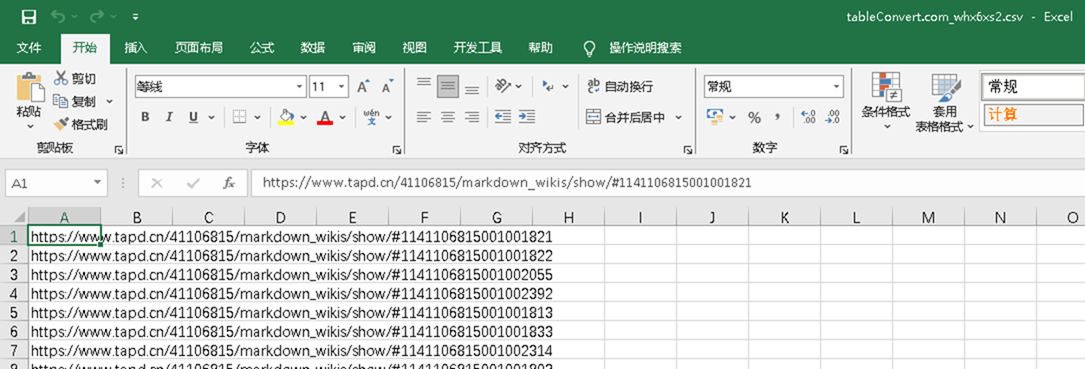Select middle vertical alignment

pos(448,86)
